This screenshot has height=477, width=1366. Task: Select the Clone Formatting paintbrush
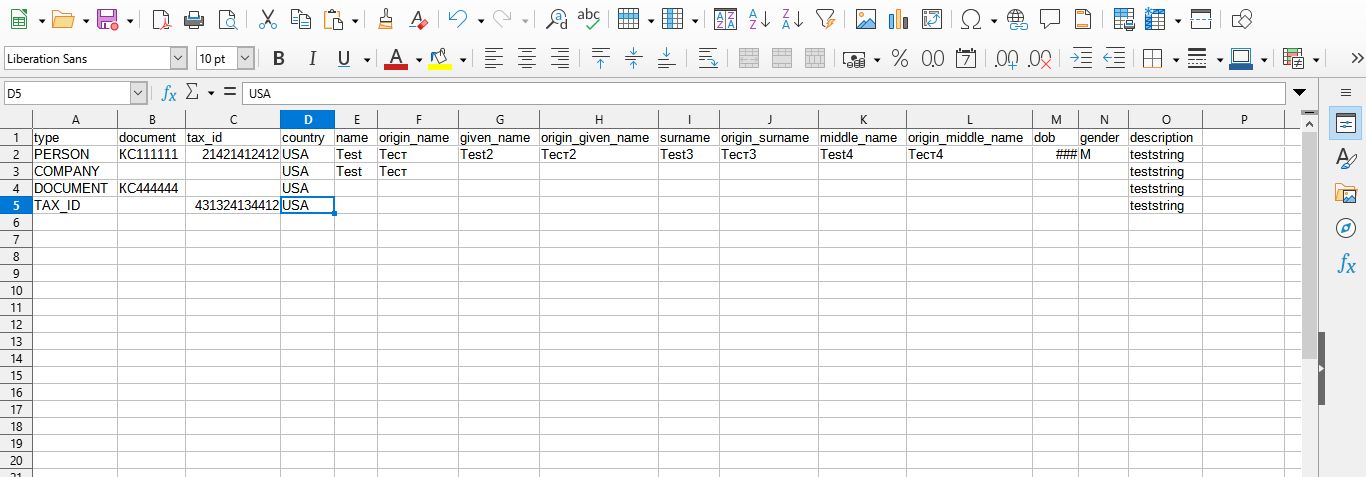tap(386, 19)
